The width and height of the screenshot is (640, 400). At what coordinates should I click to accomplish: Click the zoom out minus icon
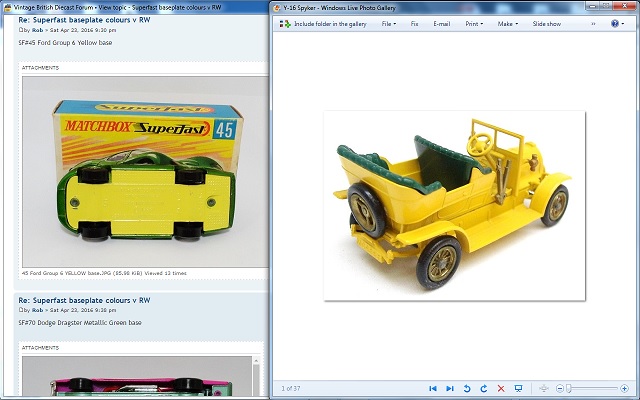pyautogui.click(x=559, y=388)
